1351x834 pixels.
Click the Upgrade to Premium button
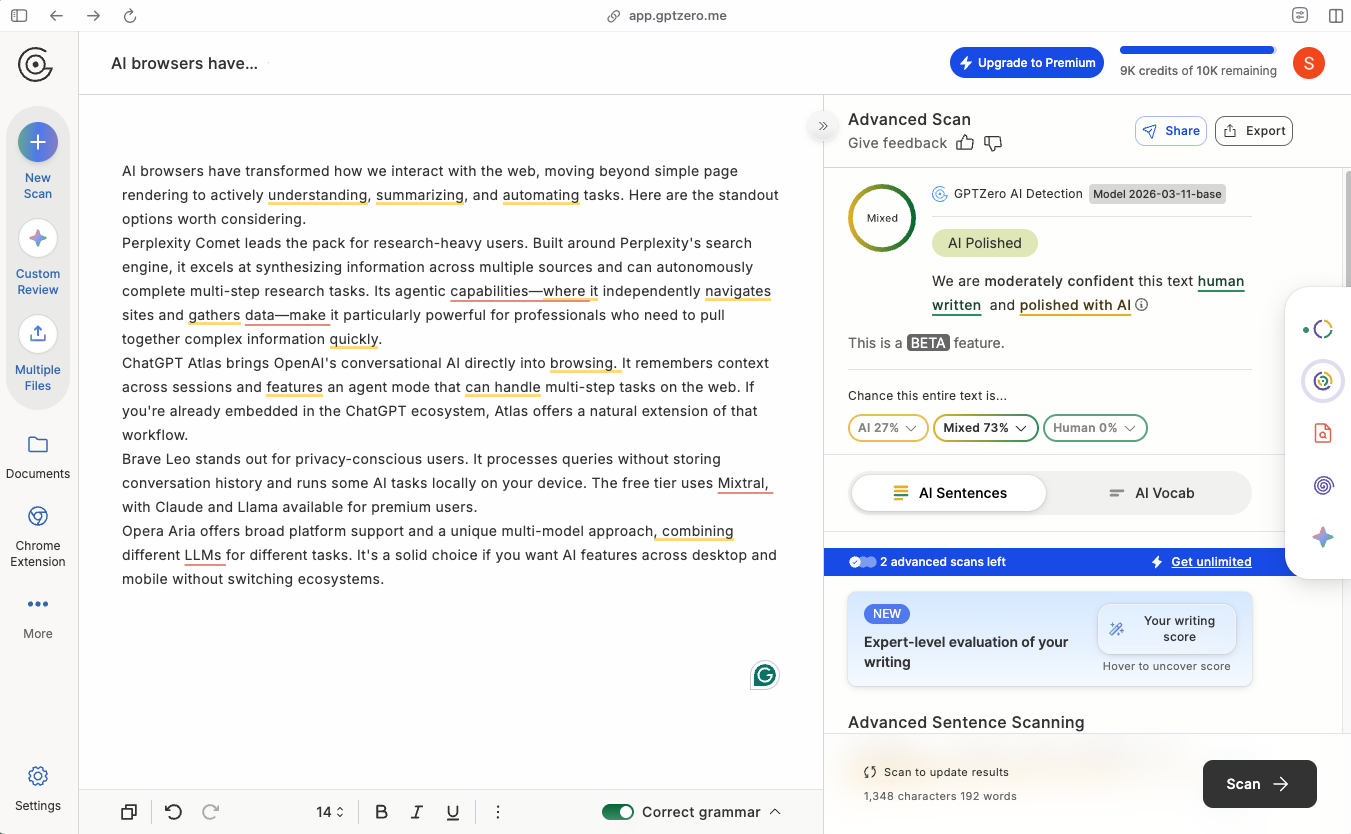(x=1026, y=62)
